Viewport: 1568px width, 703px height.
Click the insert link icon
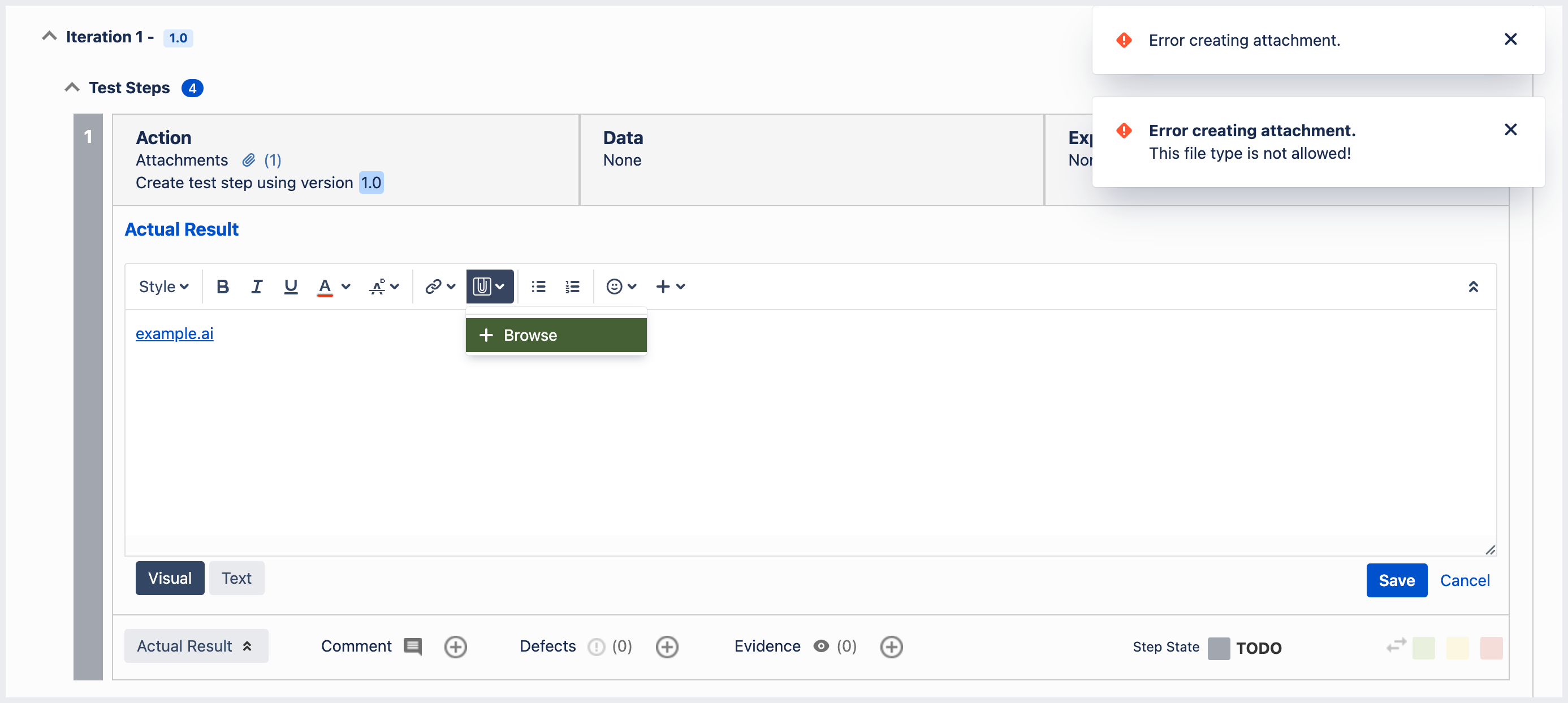(434, 287)
